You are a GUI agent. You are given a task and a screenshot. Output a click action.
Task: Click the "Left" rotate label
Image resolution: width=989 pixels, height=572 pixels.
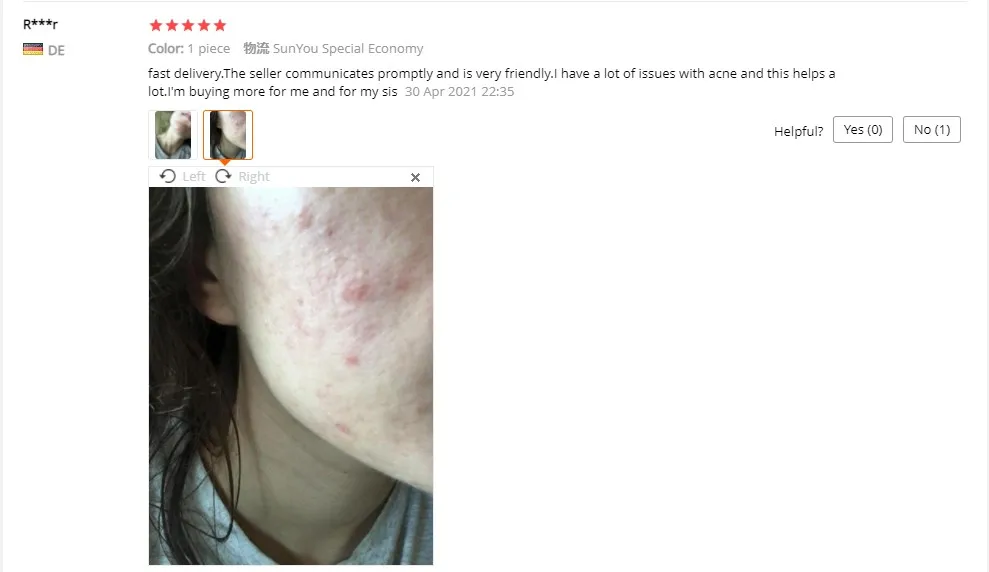(194, 177)
